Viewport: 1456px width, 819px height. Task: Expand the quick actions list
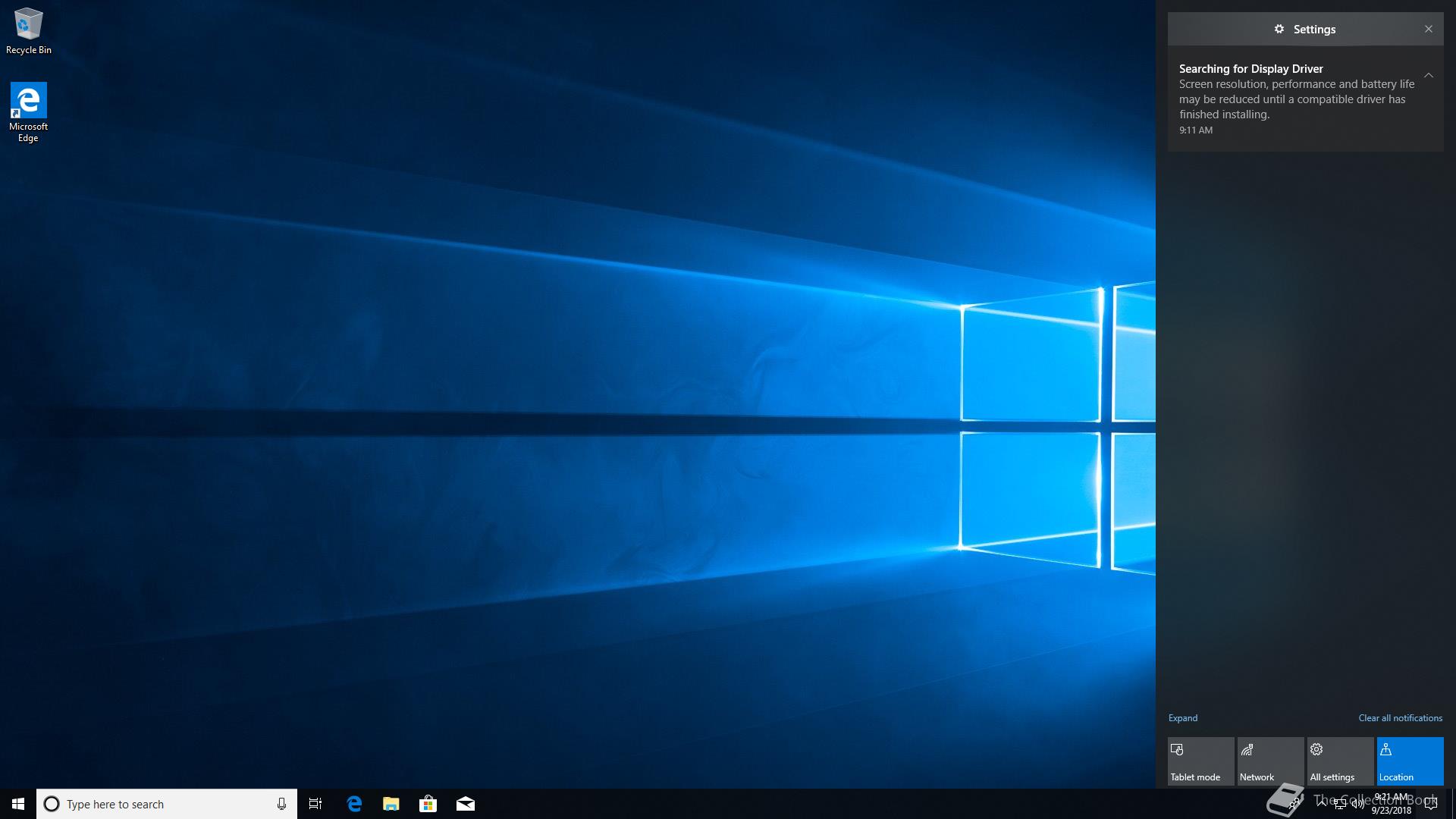click(x=1183, y=717)
